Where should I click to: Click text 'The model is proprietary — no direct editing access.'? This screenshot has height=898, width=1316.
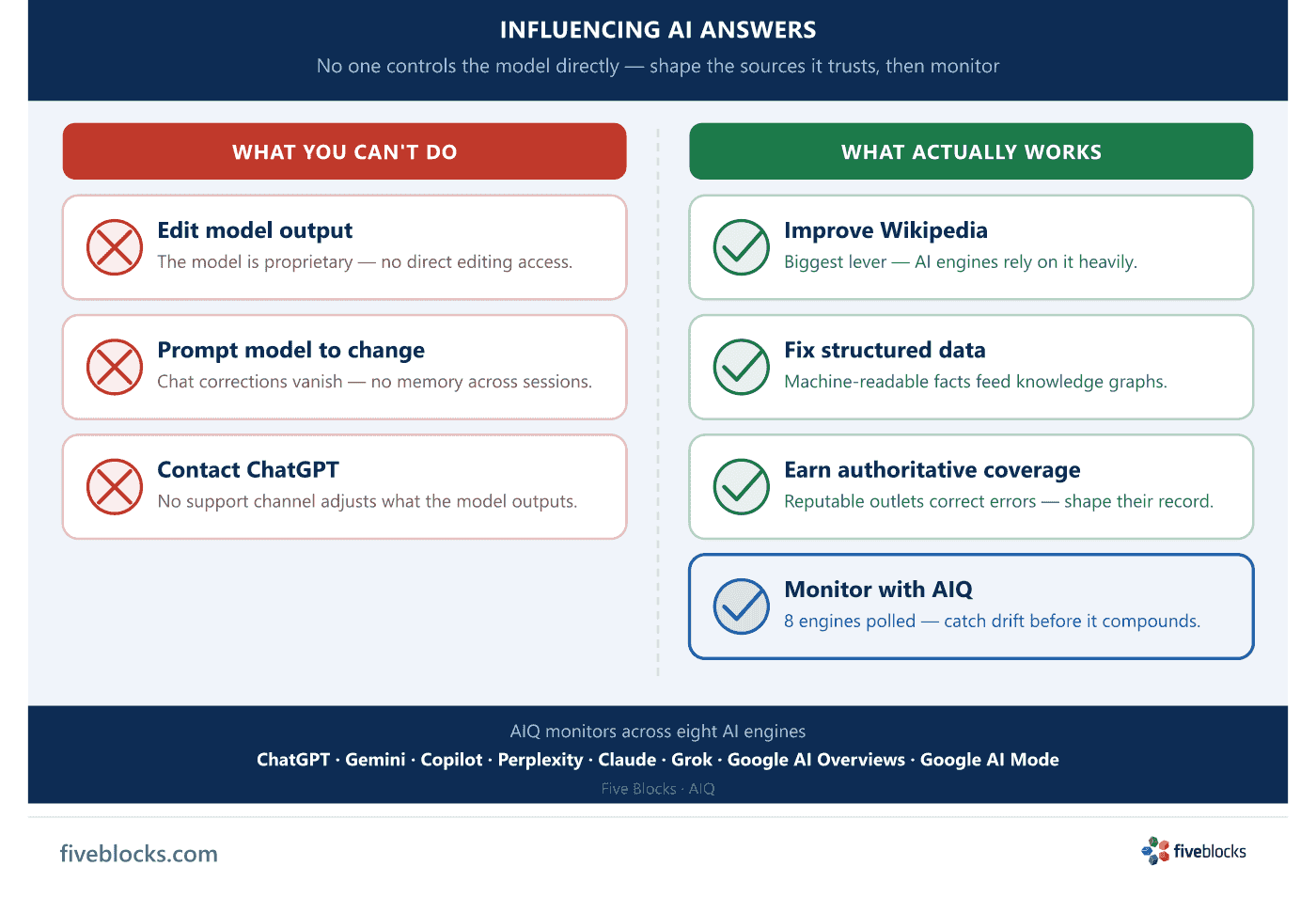coord(365,262)
